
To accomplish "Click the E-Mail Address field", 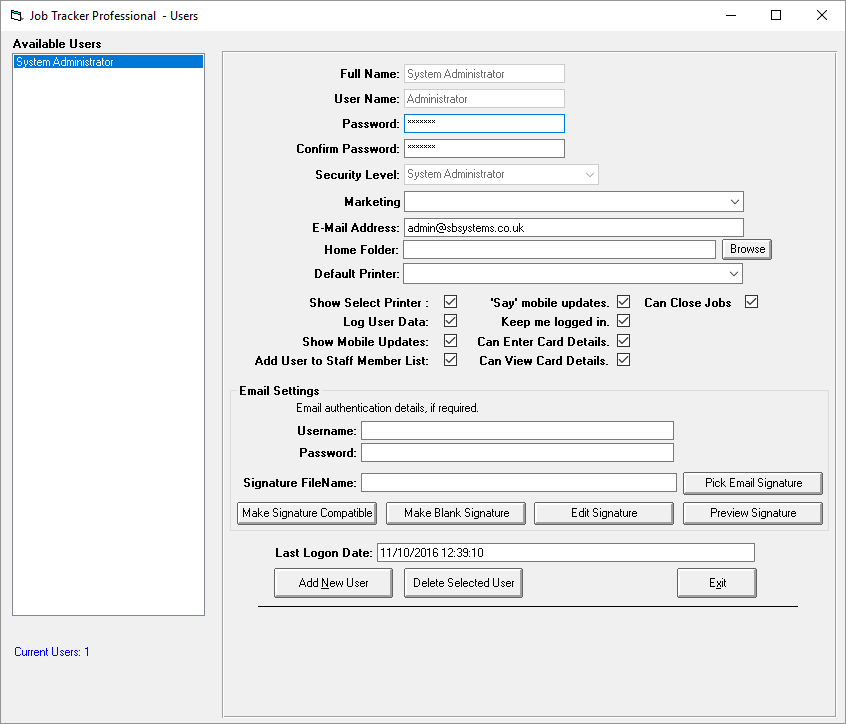I will click(x=574, y=228).
